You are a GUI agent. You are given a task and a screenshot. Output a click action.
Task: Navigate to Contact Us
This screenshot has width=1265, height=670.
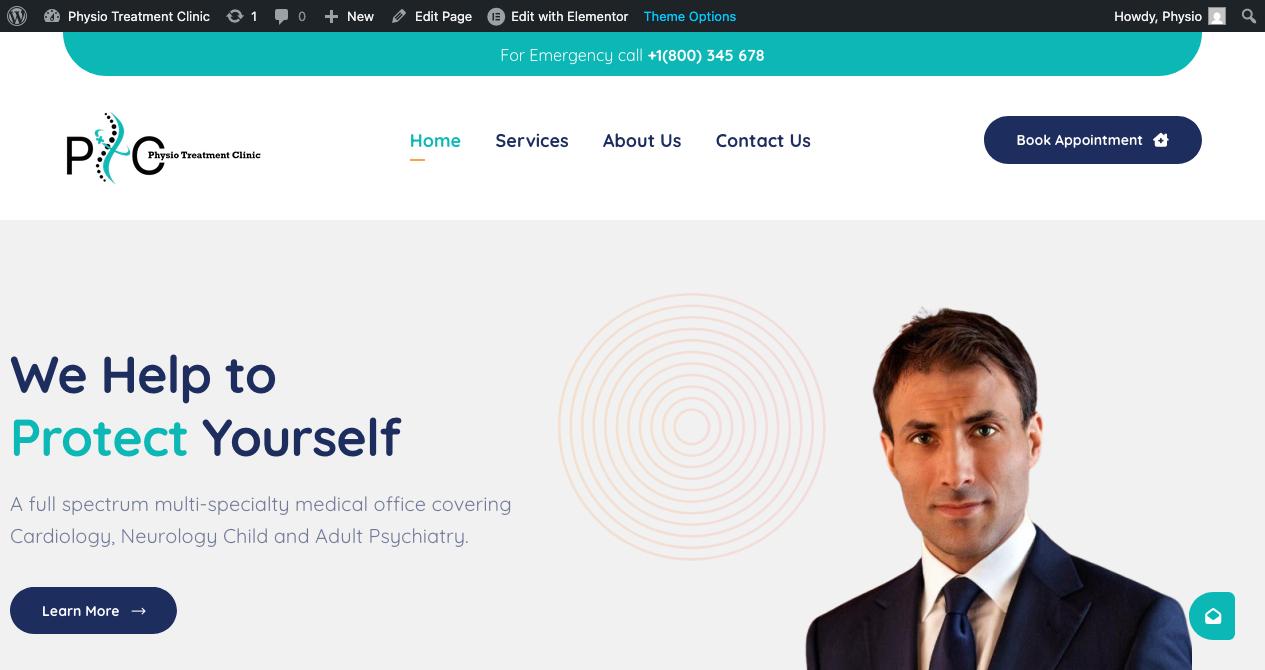point(763,141)
